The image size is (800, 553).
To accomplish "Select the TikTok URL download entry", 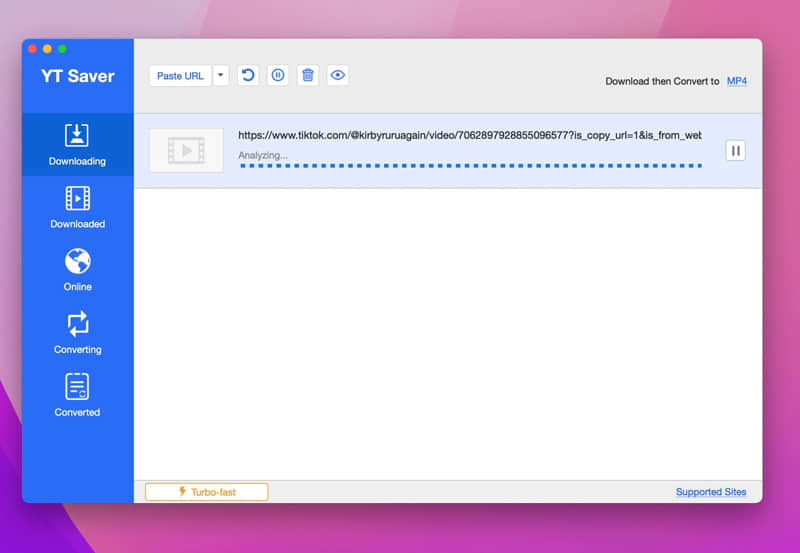I will coord(469,135).
